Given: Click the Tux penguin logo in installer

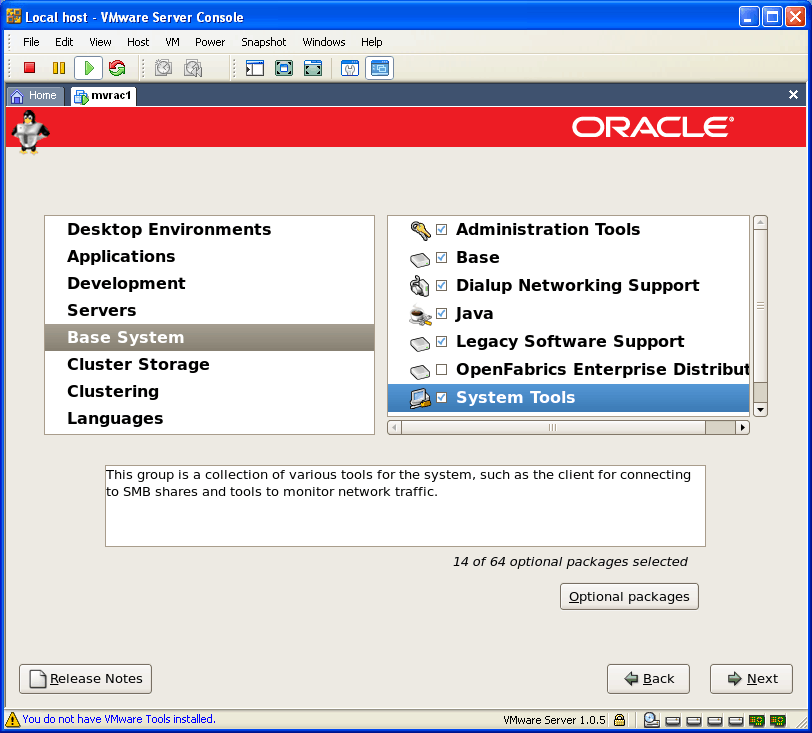Looking at the screenshot, I should pyautogui.click(x=29, y=130).
